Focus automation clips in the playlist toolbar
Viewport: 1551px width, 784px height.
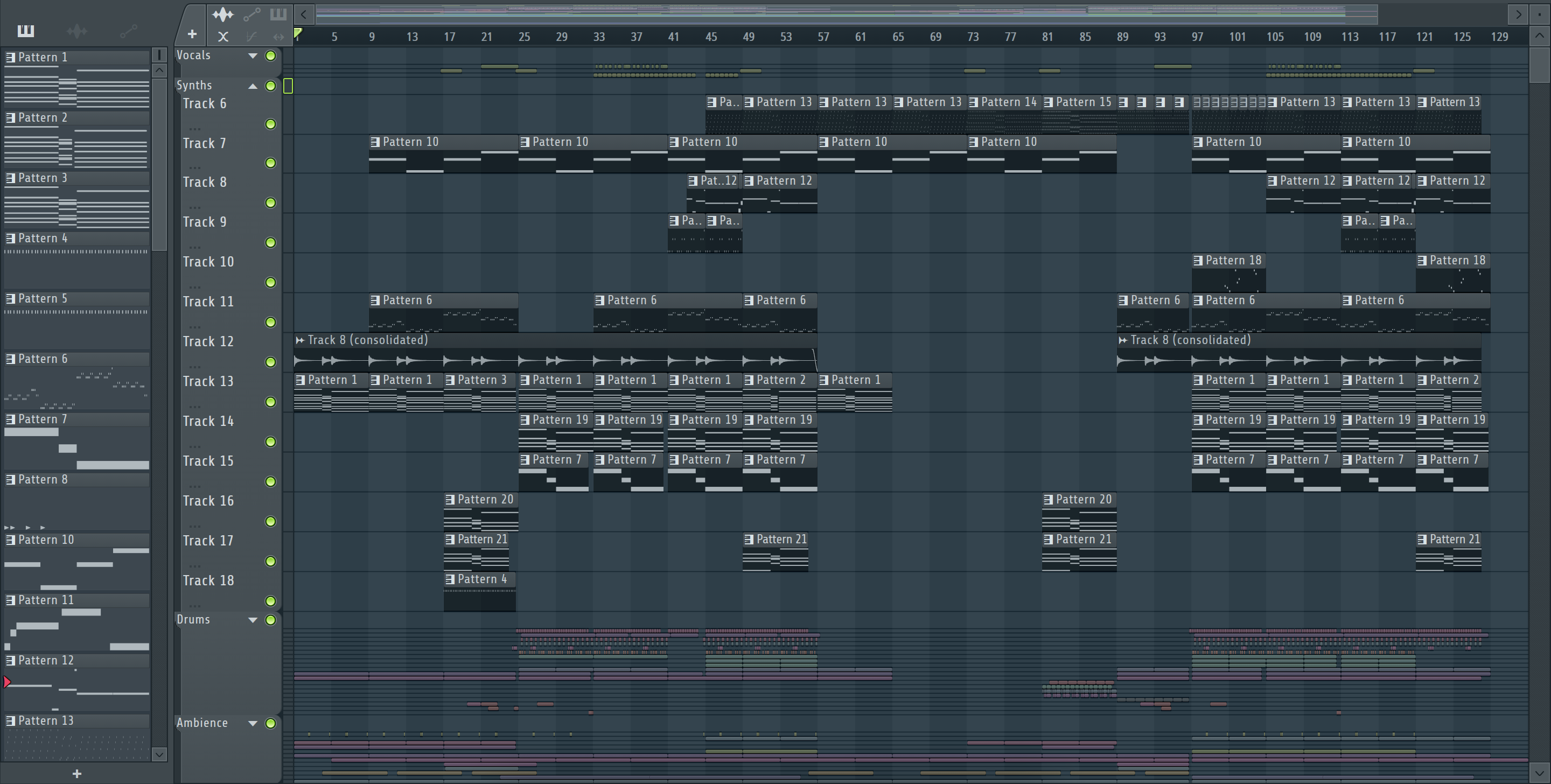[251, 14]
